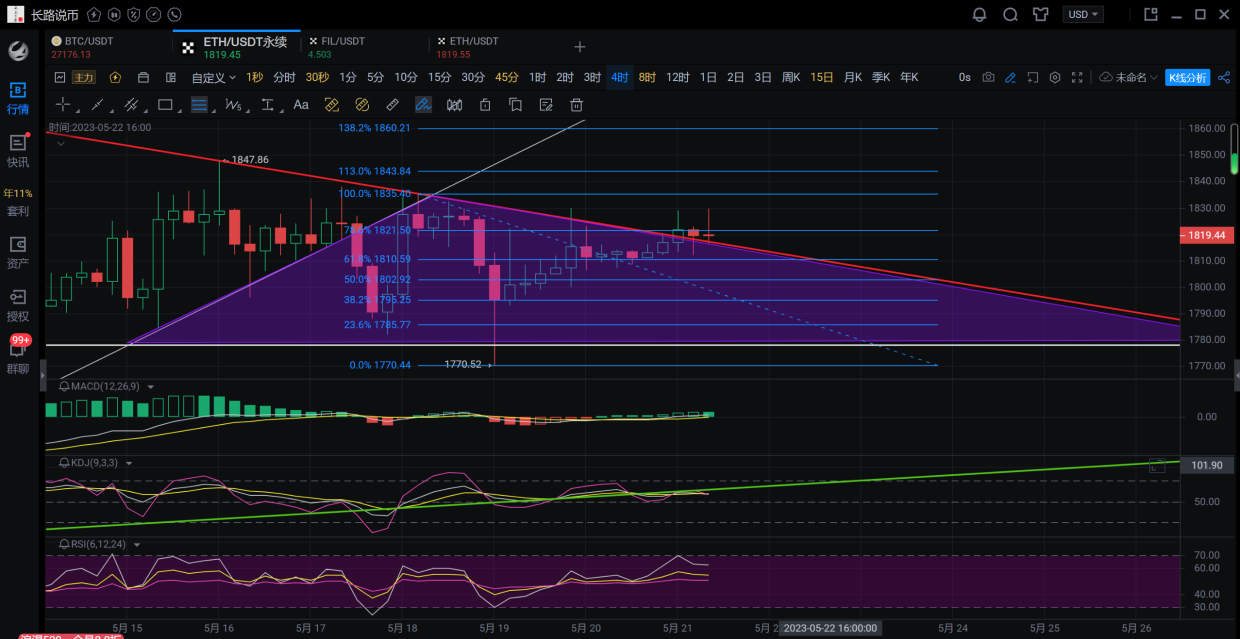Open the drawing notes edit icon
1240x639 pixels.
pyautogui.click(x=545, y=104)
